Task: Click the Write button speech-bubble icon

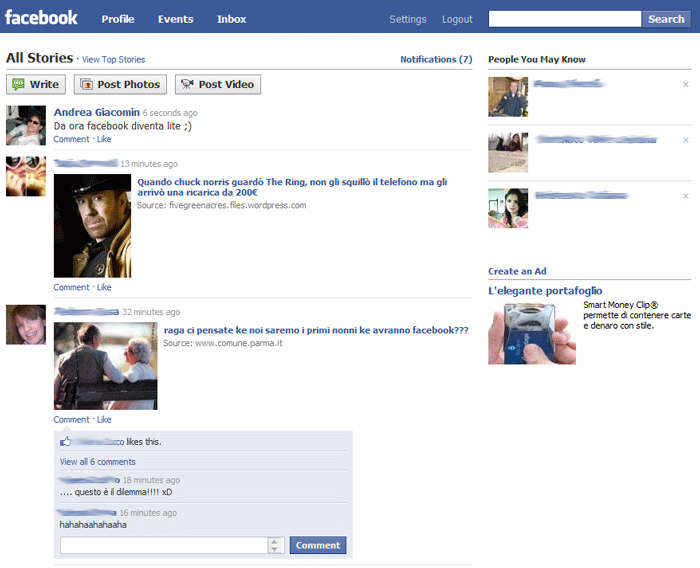Action: (x=18, y=84)
